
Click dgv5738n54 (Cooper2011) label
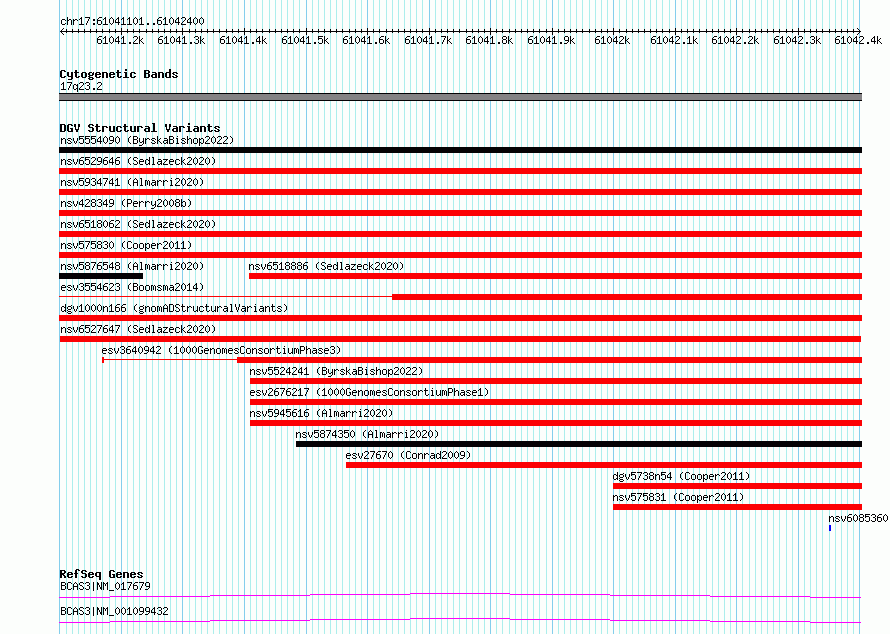(681, 476)
